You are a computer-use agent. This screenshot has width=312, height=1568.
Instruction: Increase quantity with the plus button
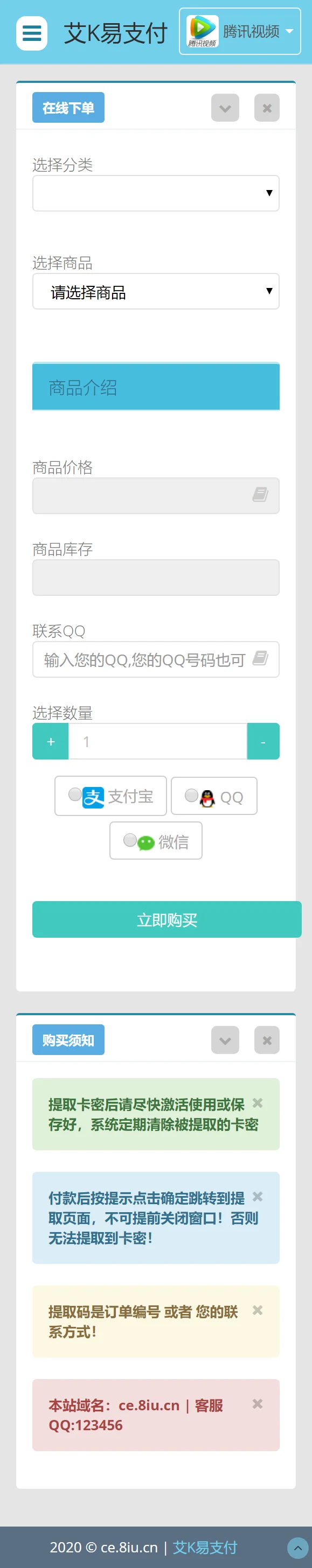click(x=50, y=741)
